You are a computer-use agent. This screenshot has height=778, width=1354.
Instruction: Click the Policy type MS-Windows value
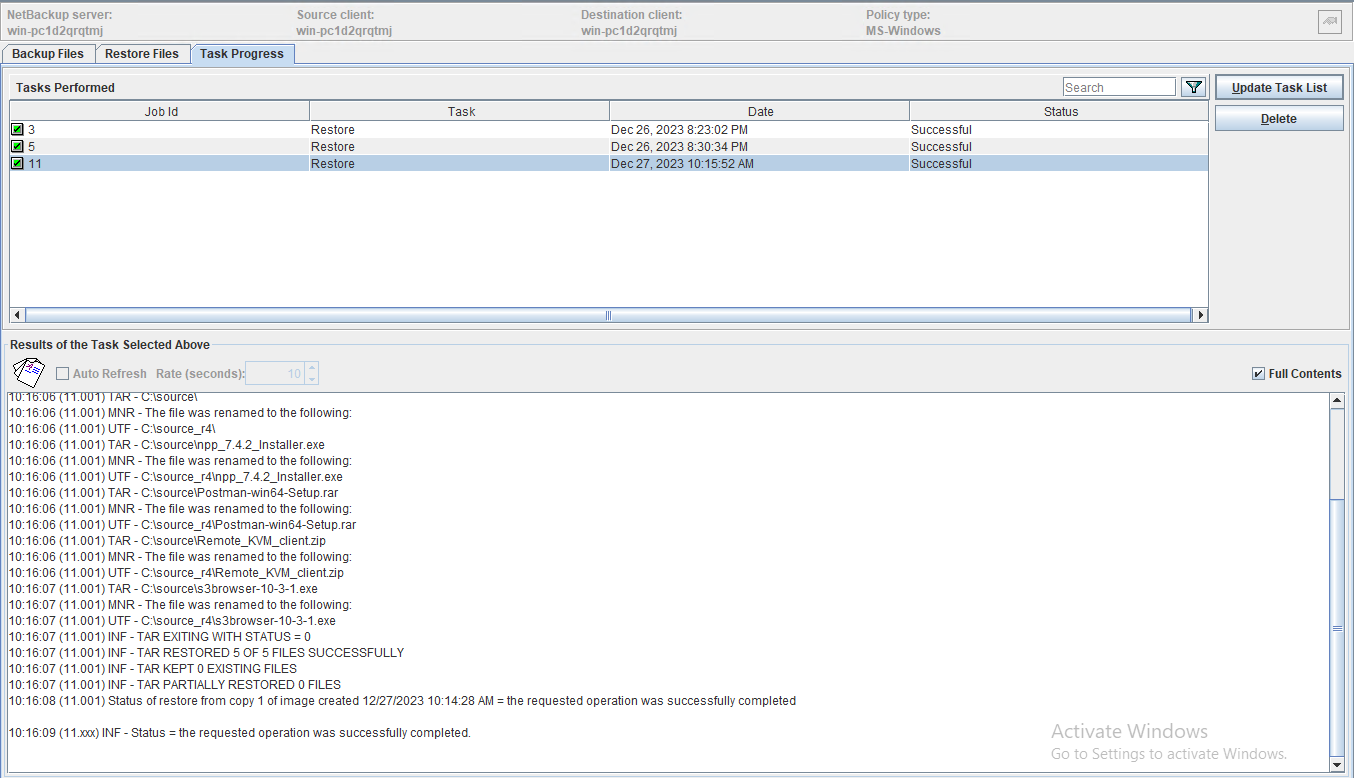[x=903, y=31]
